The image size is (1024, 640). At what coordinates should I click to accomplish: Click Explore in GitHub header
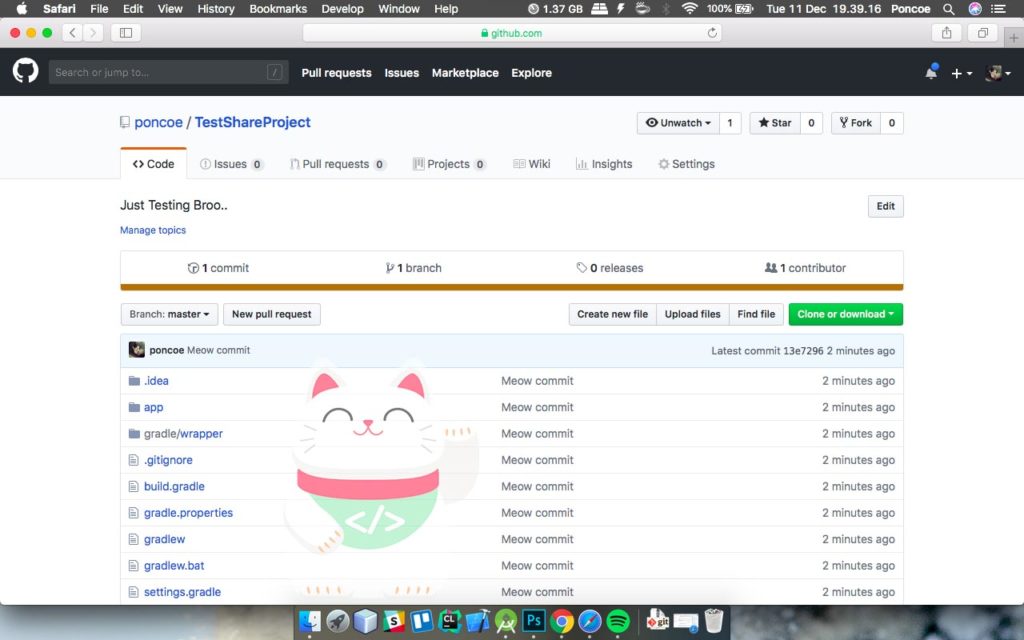(x=532, y=73)
